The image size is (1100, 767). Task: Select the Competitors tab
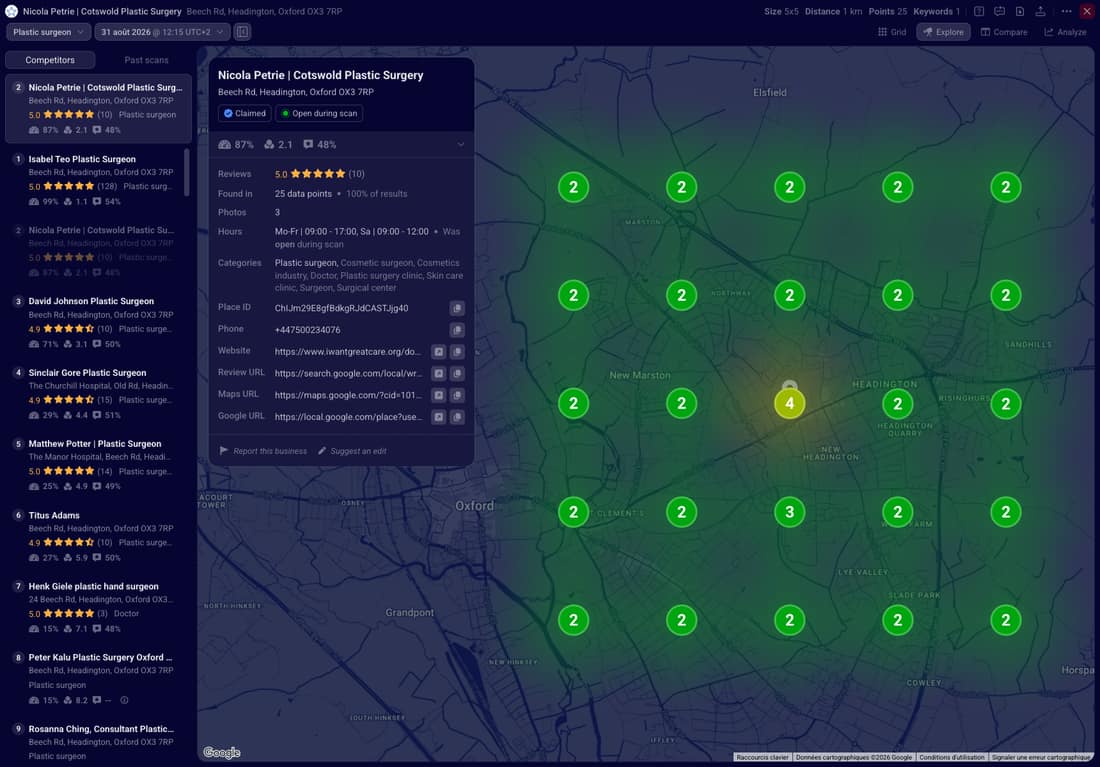click(x=50, y=60)
